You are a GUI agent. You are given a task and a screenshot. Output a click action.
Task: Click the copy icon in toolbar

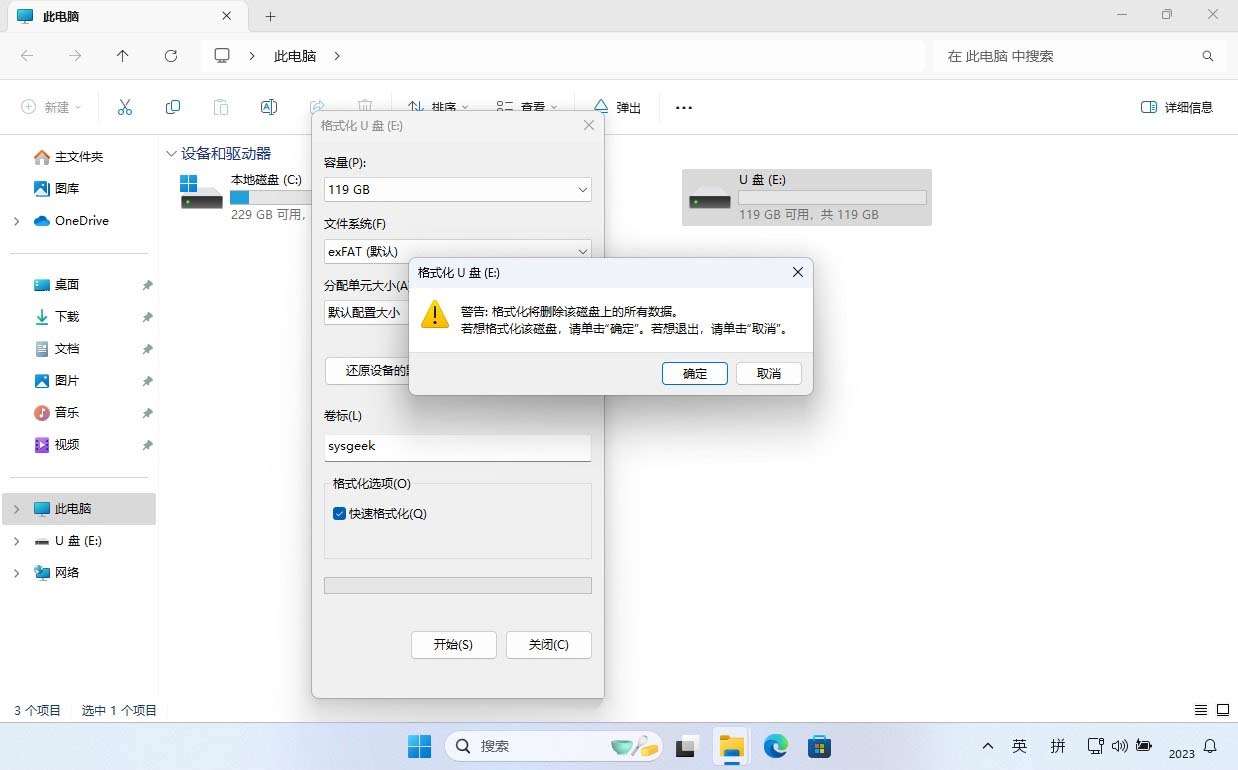coord(173,107)
